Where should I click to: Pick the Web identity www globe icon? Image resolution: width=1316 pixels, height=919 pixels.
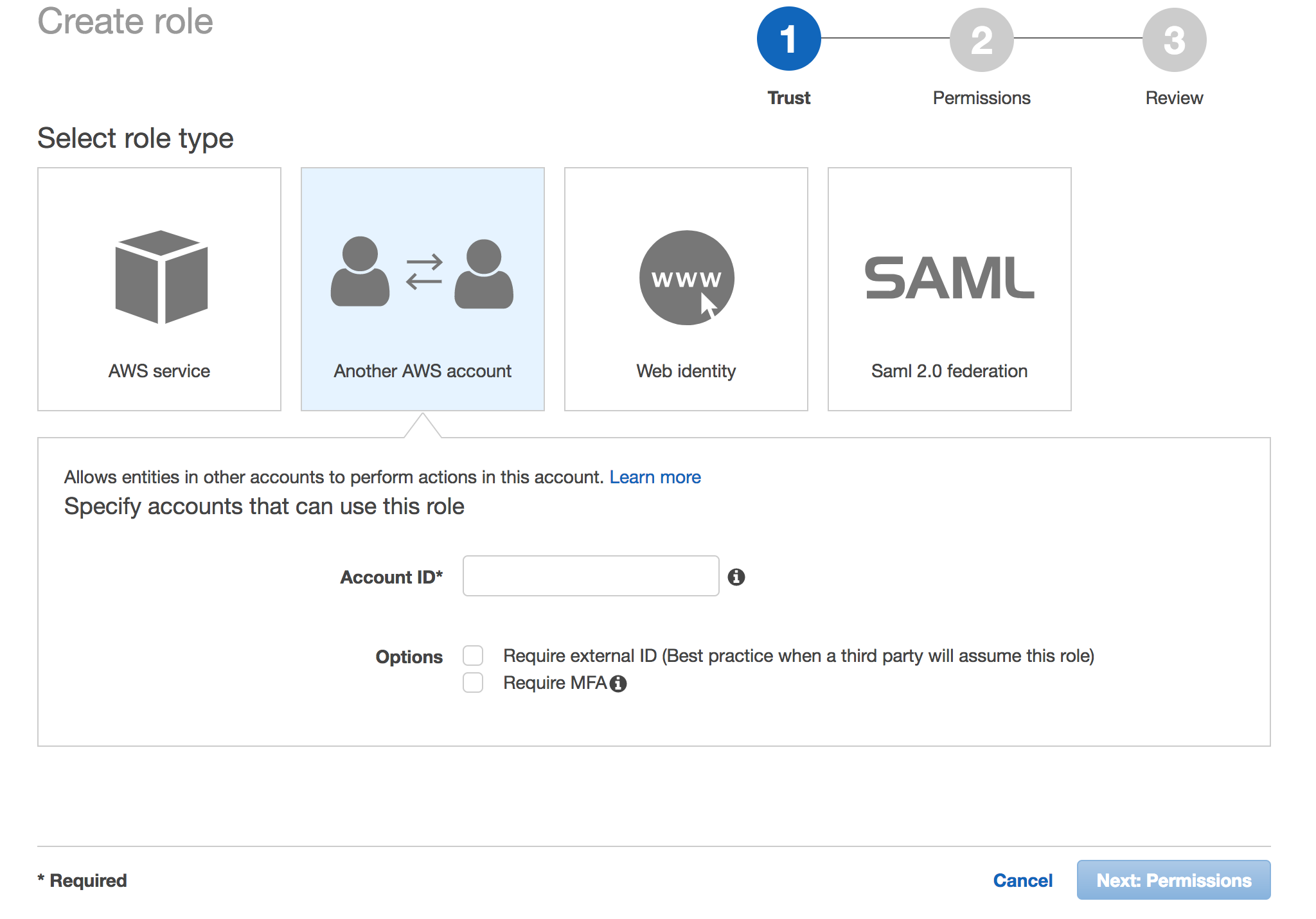pos(686,278)
